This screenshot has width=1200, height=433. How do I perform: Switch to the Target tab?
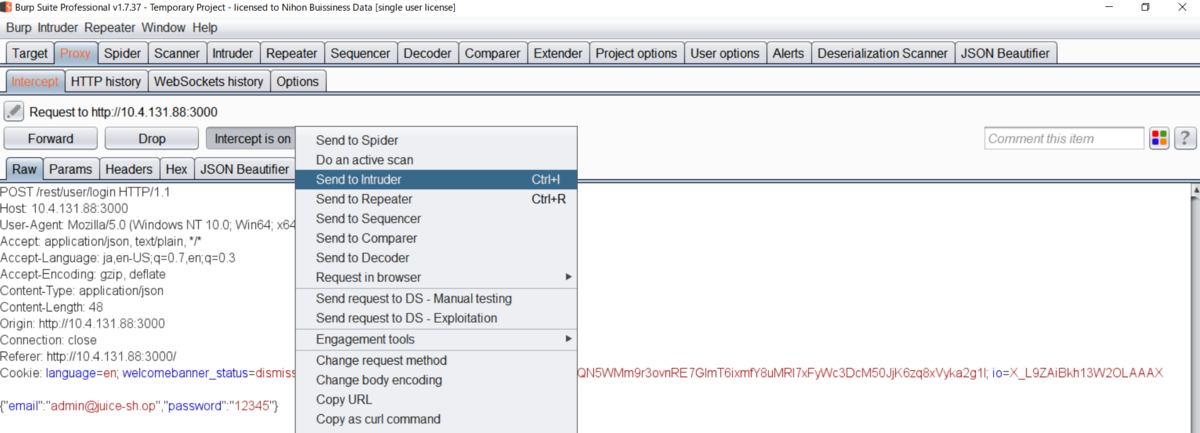pos(30,53)
